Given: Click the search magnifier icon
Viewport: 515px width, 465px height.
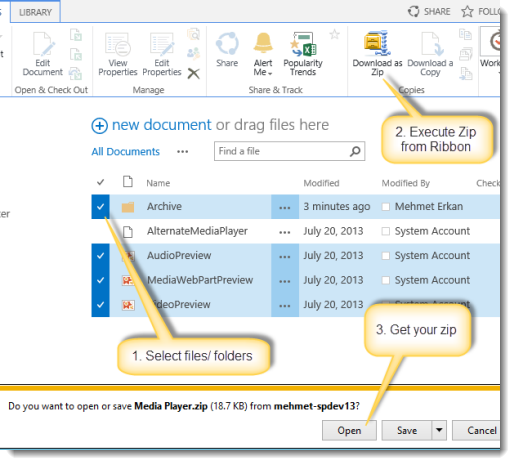Looking at the screenshot, I should 355,151.
